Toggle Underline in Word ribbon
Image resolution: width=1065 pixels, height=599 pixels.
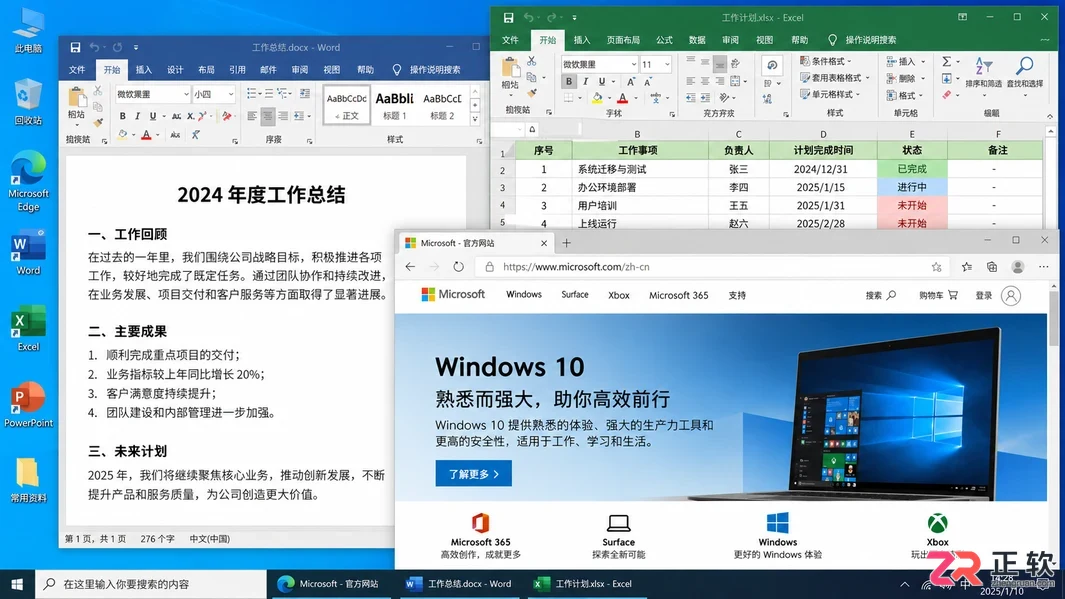(x=153, y=116)
